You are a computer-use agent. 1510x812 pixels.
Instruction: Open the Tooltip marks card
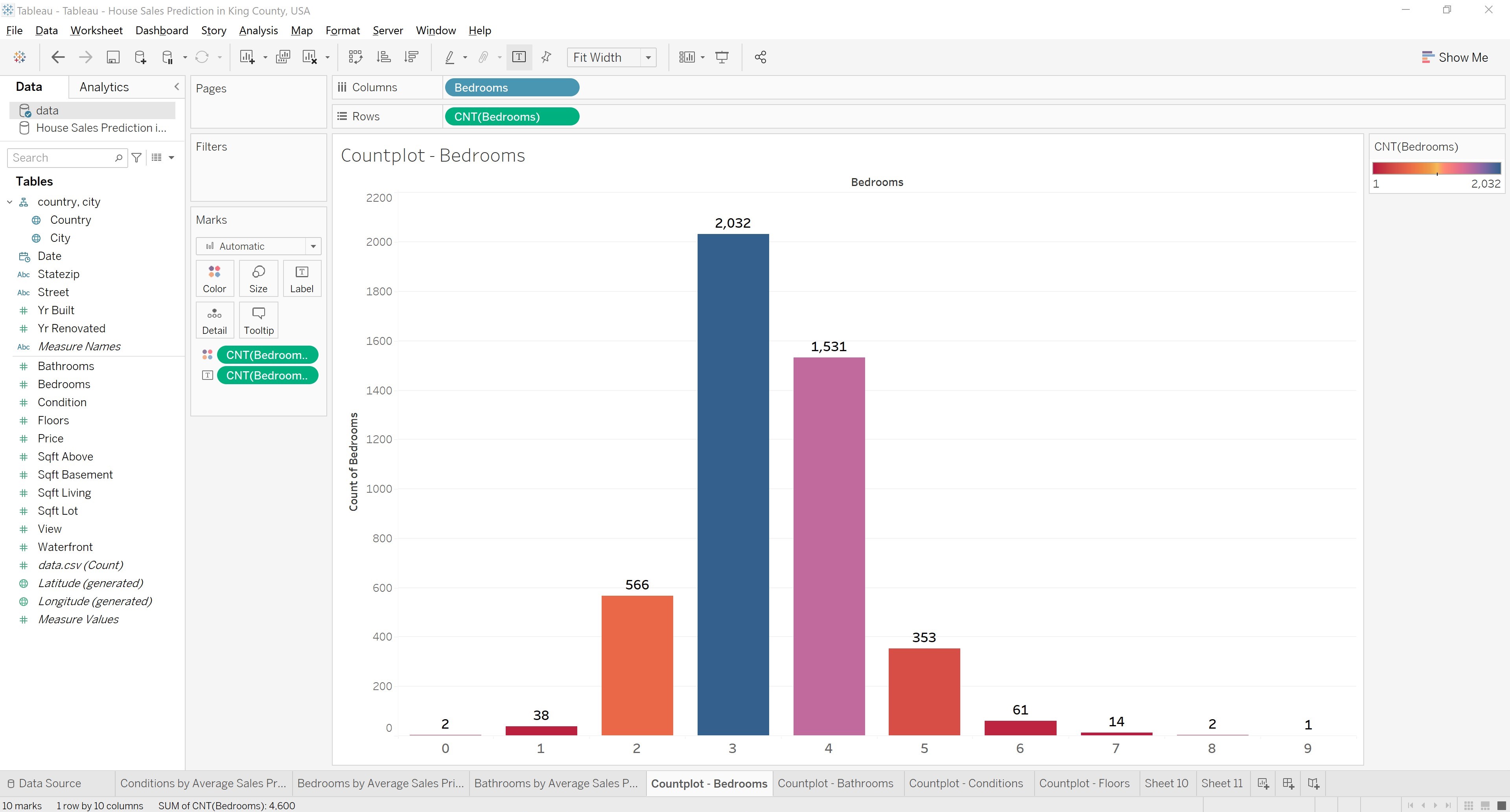click(258, 320)
